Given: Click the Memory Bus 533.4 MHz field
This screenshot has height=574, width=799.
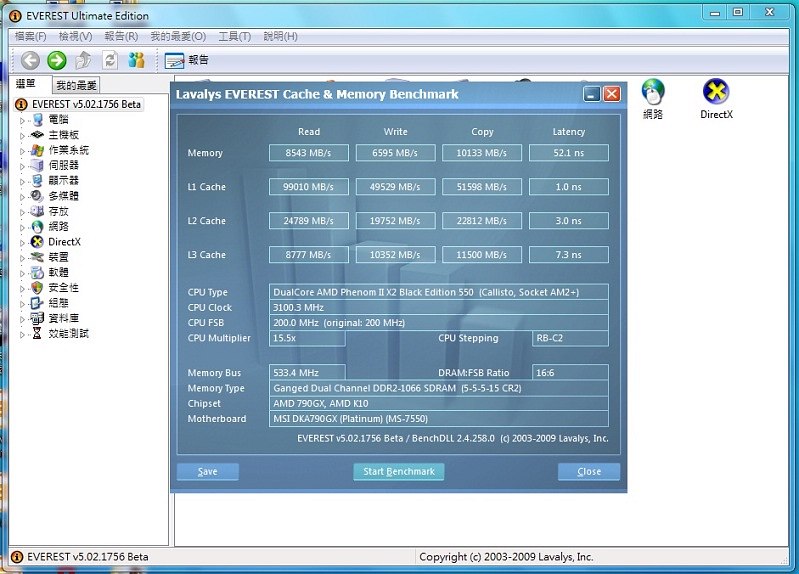Looking at the screenshot, I should tap(307, 373).
